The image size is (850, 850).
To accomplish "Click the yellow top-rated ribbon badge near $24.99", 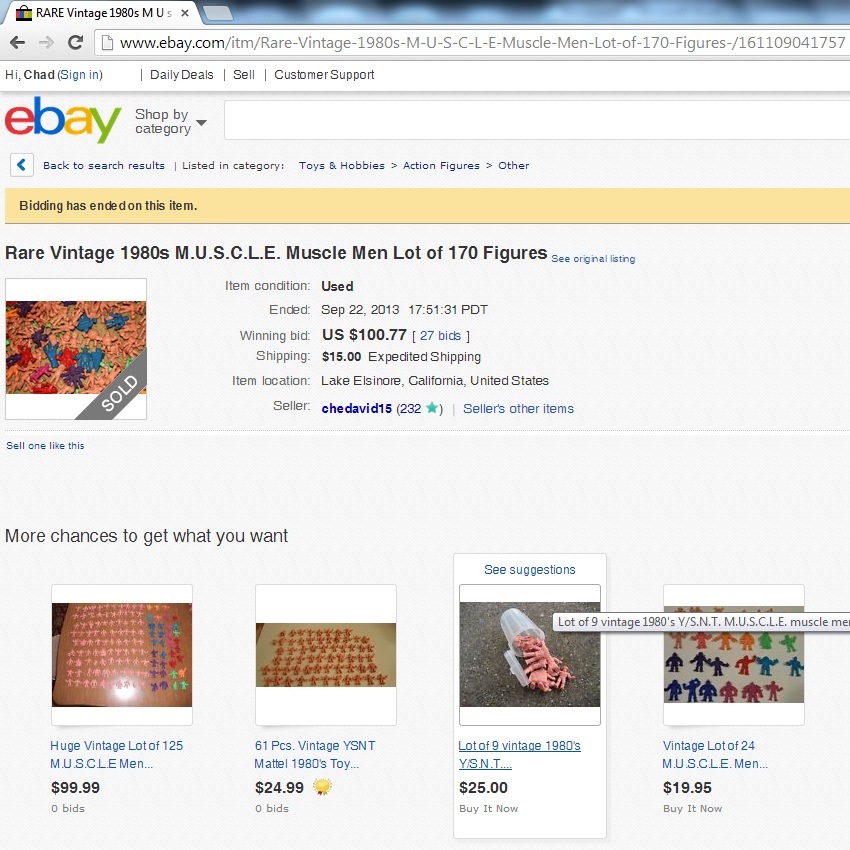I will pyautogui.click(x=322, y=787).
